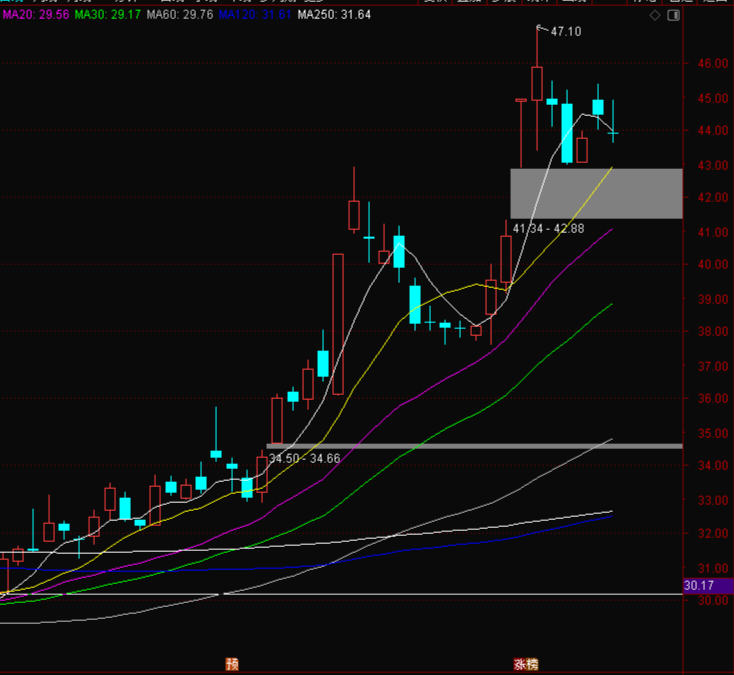Viewport: 734px width, 675px height.
Task: Click the 32.00 price axis label
Action: (x=713, y=533)
